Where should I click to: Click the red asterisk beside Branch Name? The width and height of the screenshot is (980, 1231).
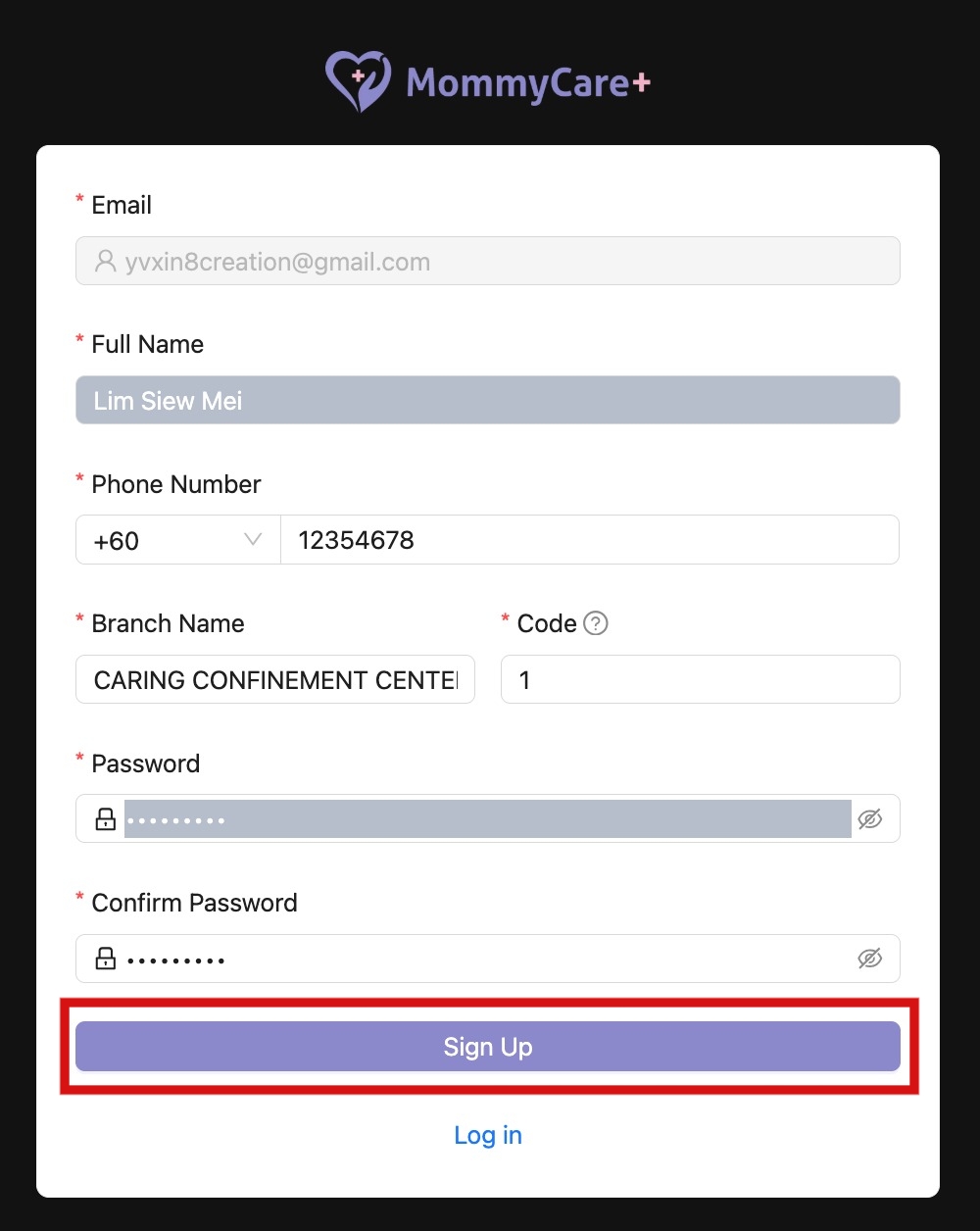[x=78, y=617]
